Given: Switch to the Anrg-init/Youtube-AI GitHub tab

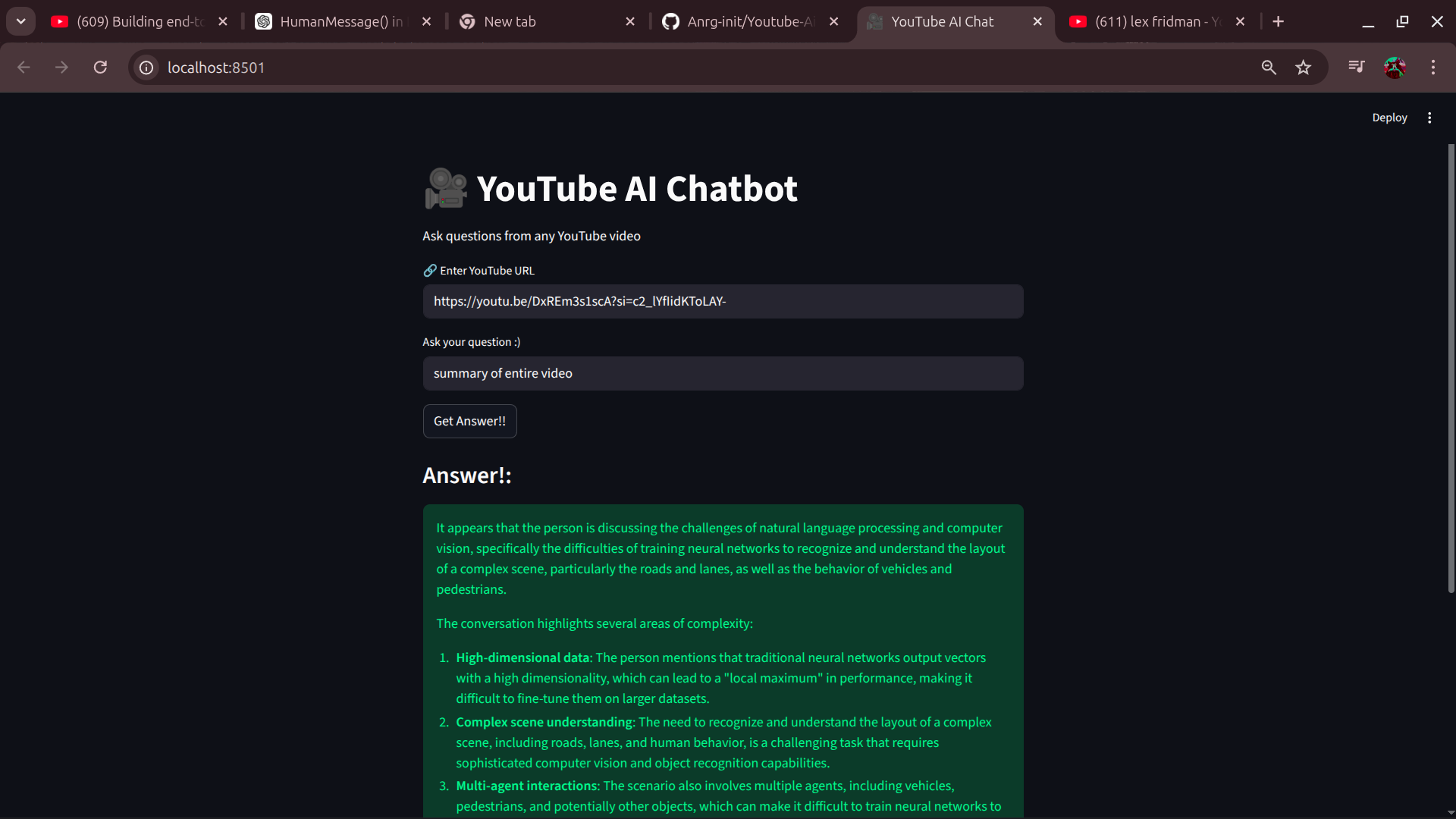Looking at the screenshot, I should tap(751, 21).
